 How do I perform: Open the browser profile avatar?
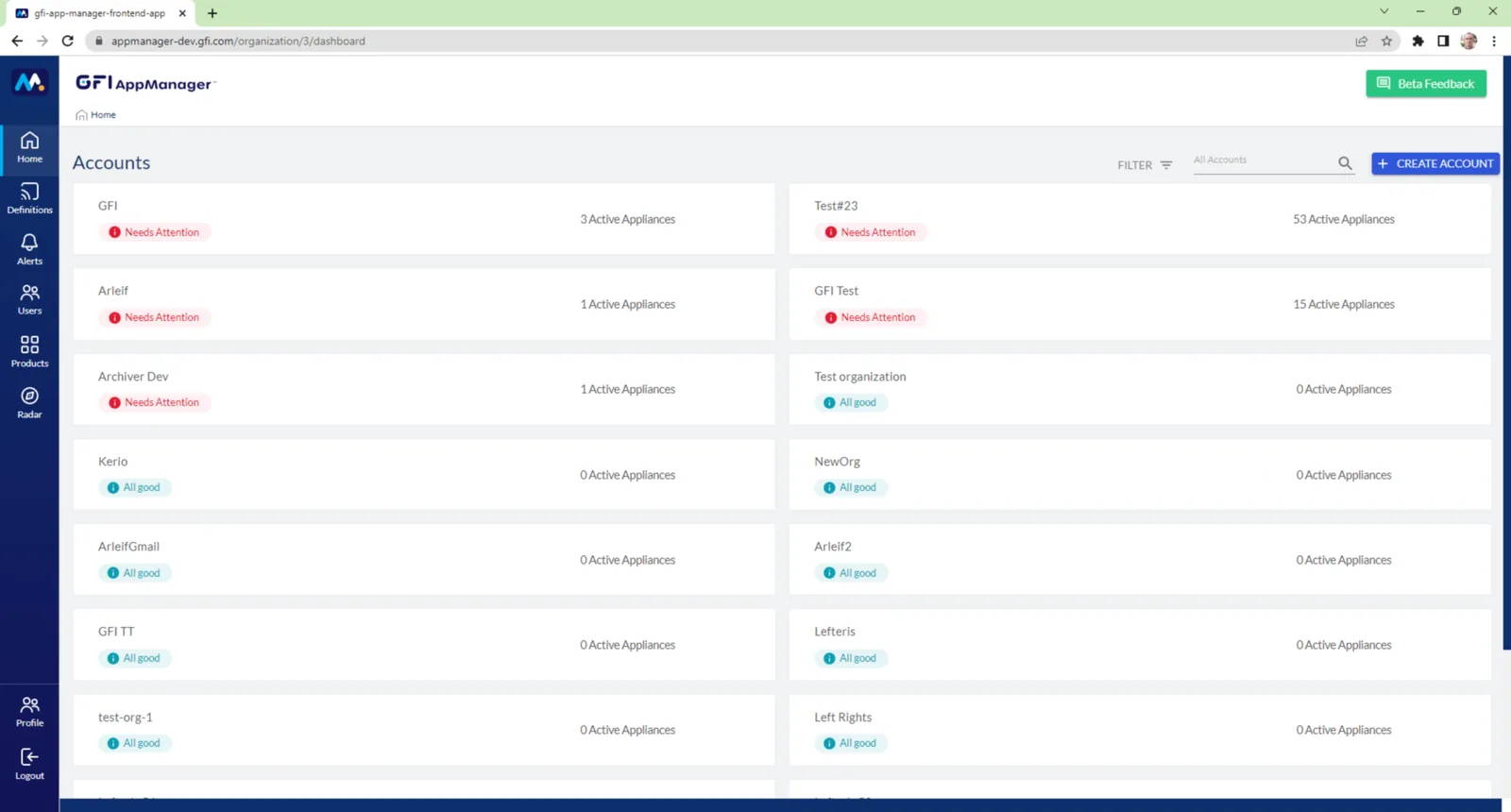point(1469,41)
